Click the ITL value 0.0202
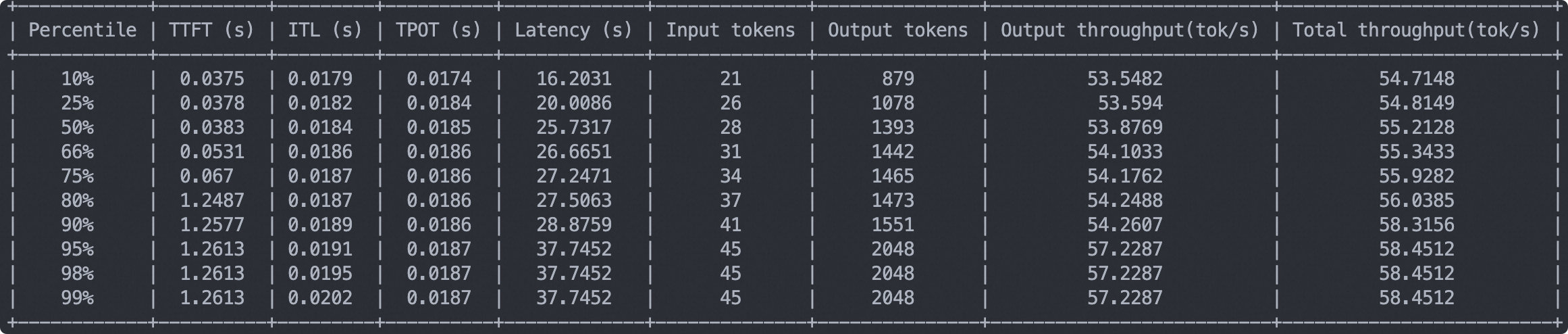The width and height of the screenshot is (1568, 334). coord(320,298)
